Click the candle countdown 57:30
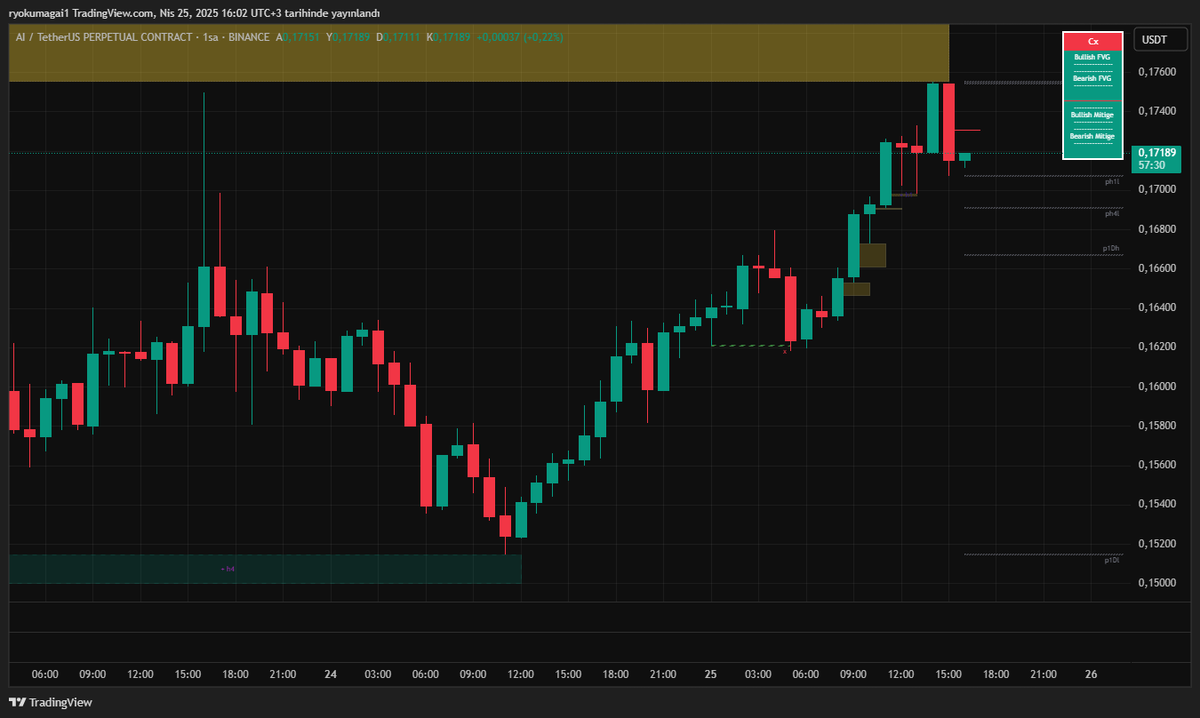1200x718 pixels. (x=1151, y=165)
